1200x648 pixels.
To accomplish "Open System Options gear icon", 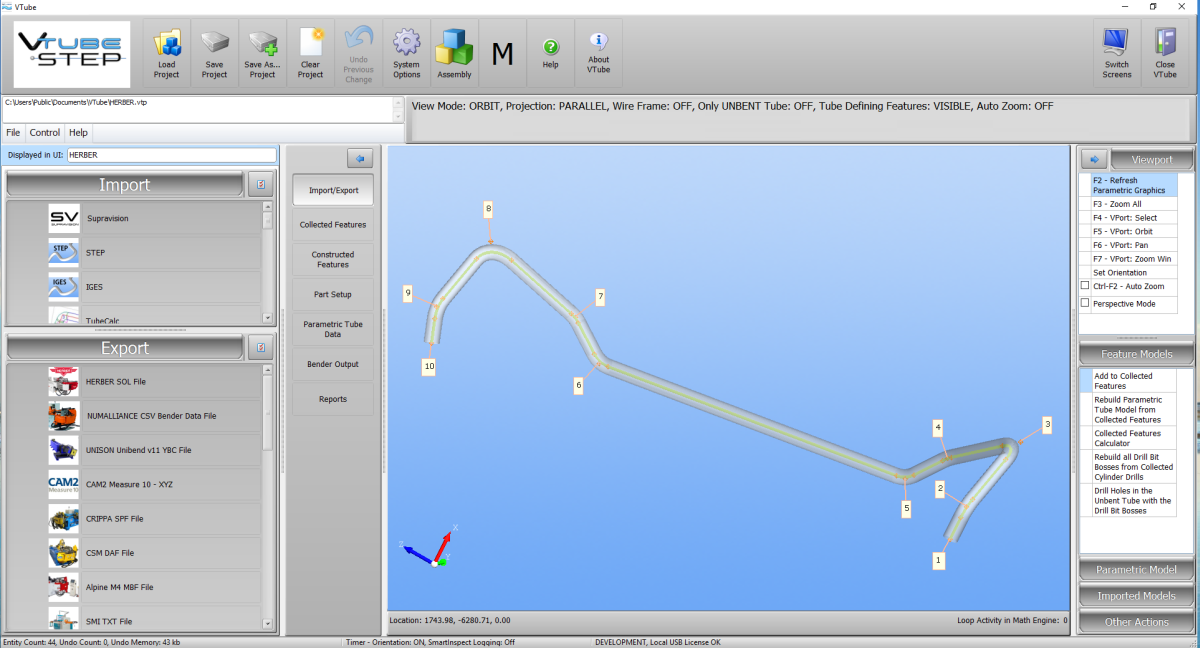I will (x=406, y=44).
